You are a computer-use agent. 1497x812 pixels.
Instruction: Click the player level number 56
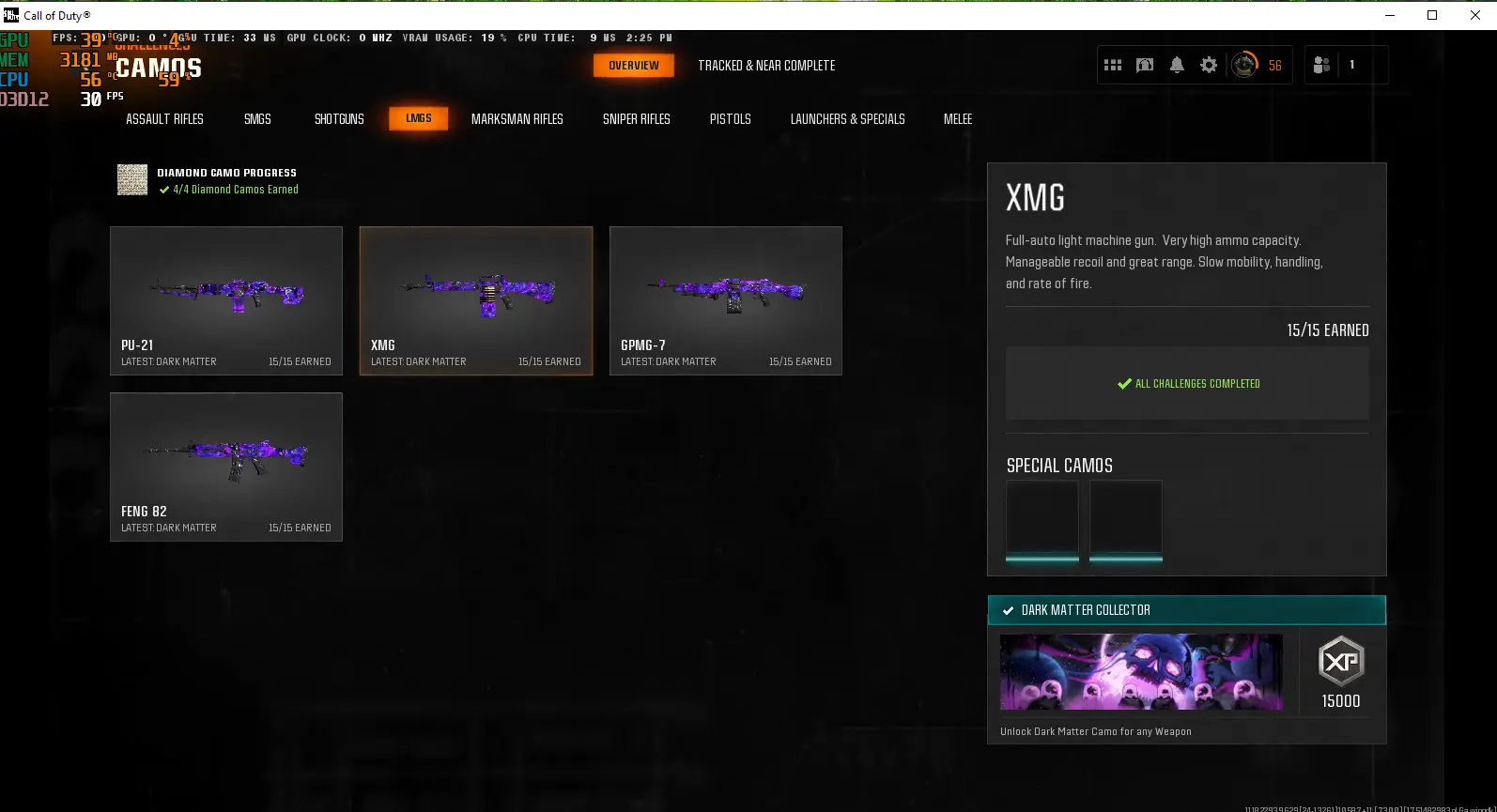(x=1275, y=66)
